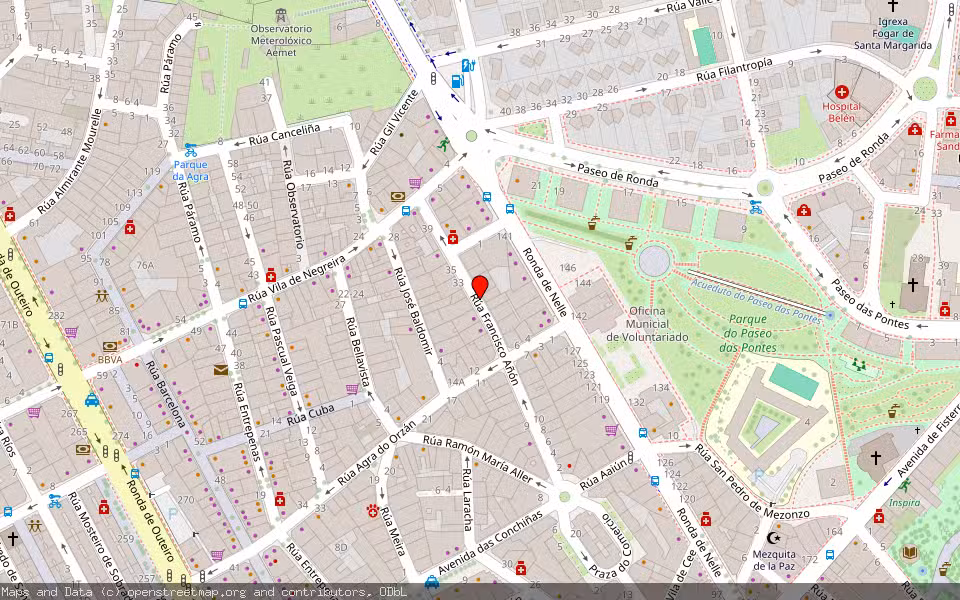Click the bank icon above the BBVA label
Viewport: 960px width, 600px height.
point(110,347)
